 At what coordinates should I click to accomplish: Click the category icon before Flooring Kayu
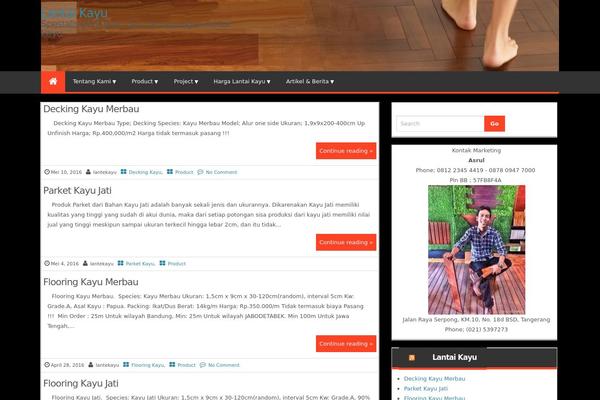point(126,365)
